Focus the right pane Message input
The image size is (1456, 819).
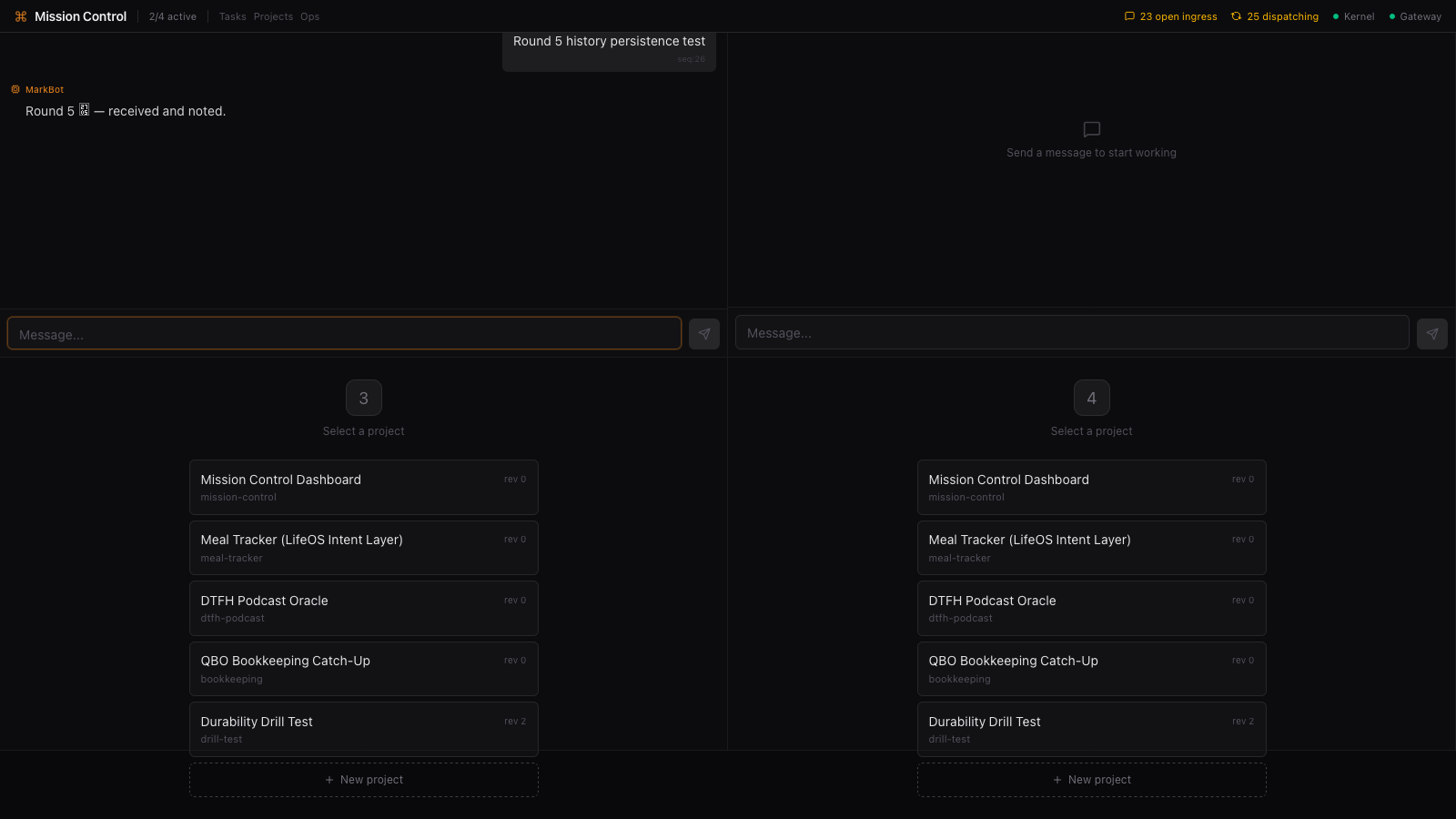click(x=1071, y=333)
